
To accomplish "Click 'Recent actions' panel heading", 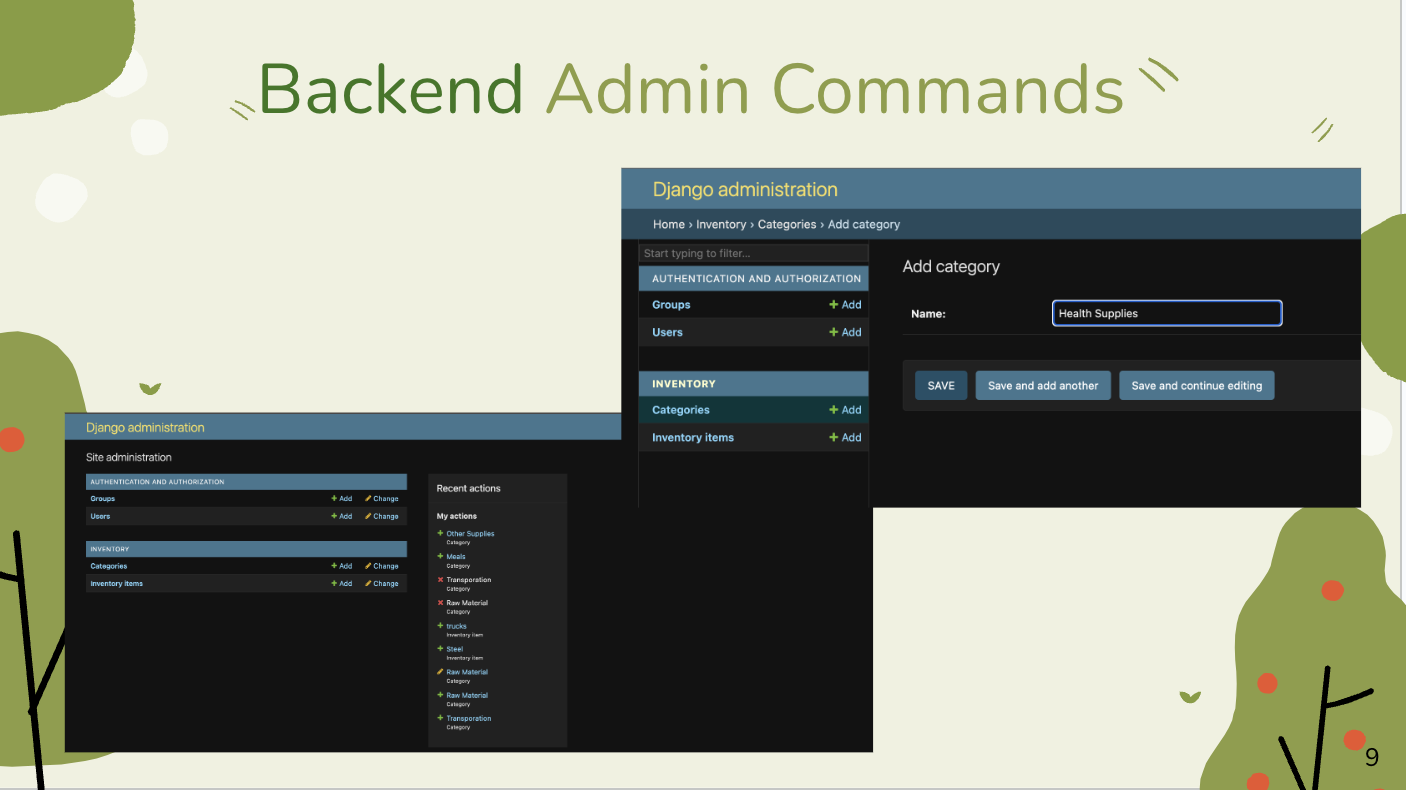I will click(469, 488).
